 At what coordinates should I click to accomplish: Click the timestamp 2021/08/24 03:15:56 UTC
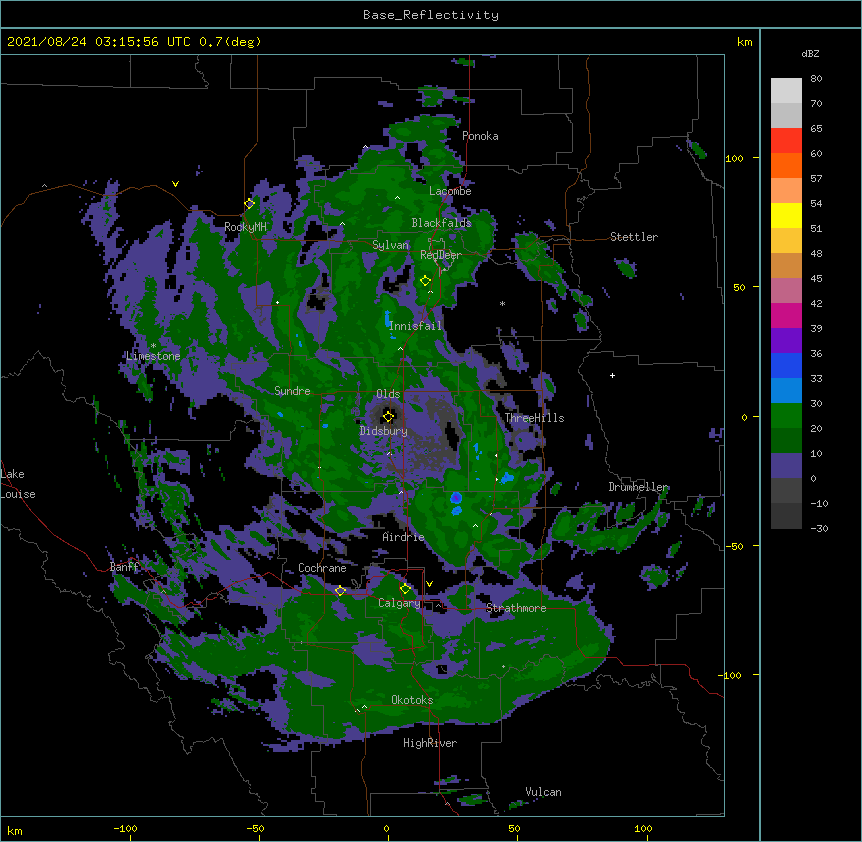click(99, 42)
